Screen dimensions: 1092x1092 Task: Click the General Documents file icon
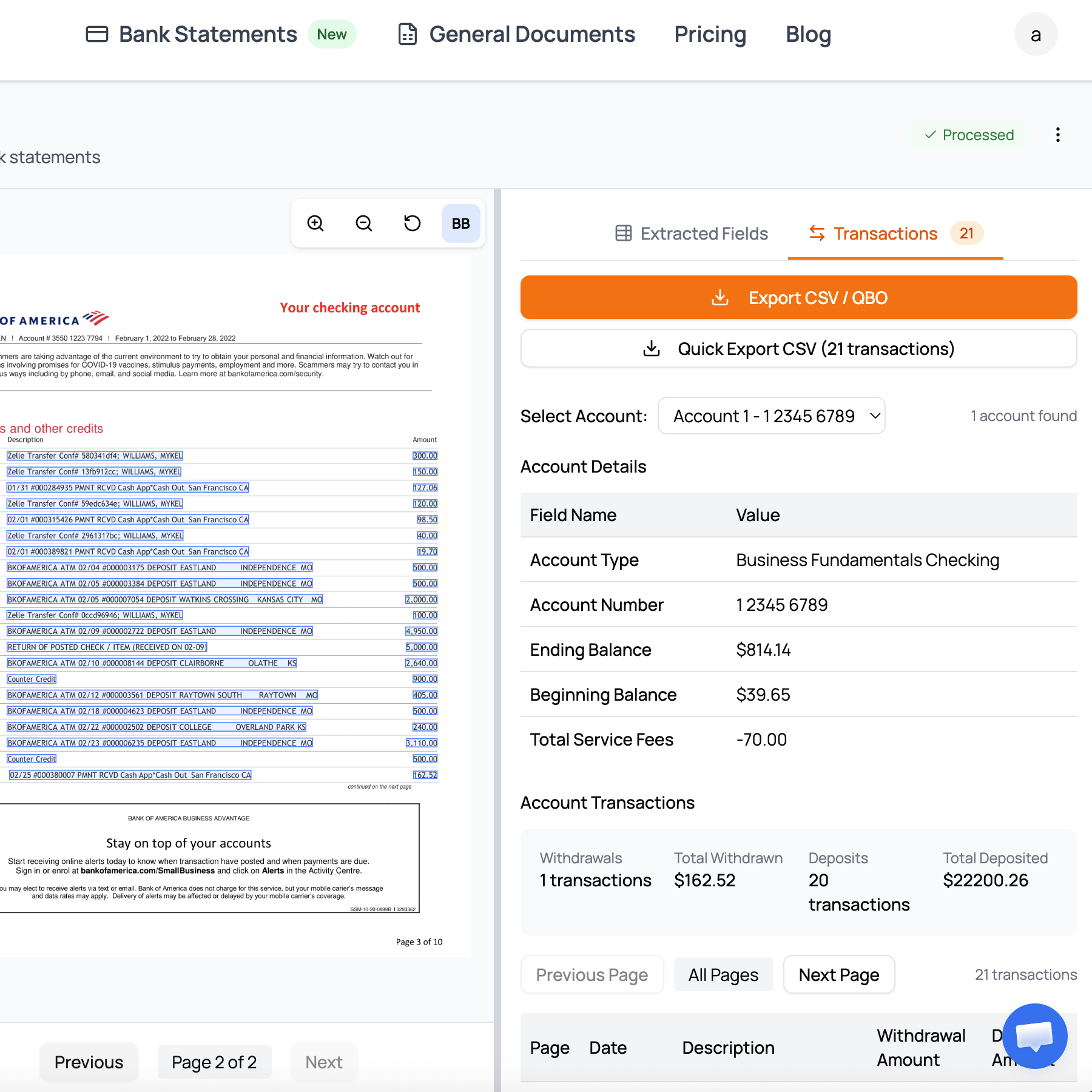click(408, 35)
